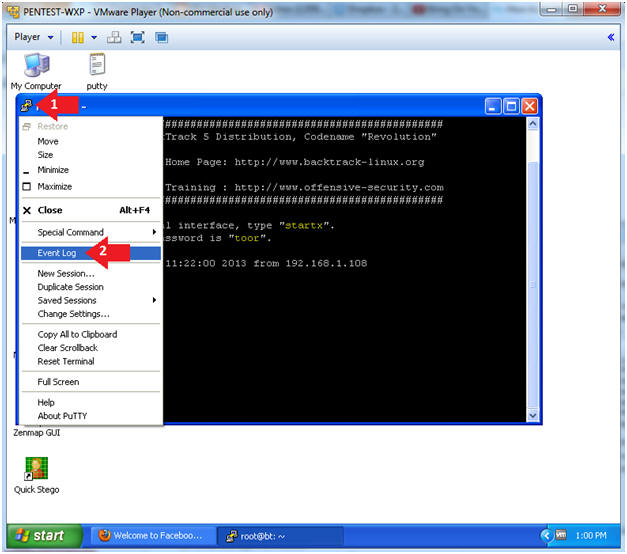Choose Close in PuTTY system menu
The width and height of the screenshot is (627, 554).
[x=91, y=210]
